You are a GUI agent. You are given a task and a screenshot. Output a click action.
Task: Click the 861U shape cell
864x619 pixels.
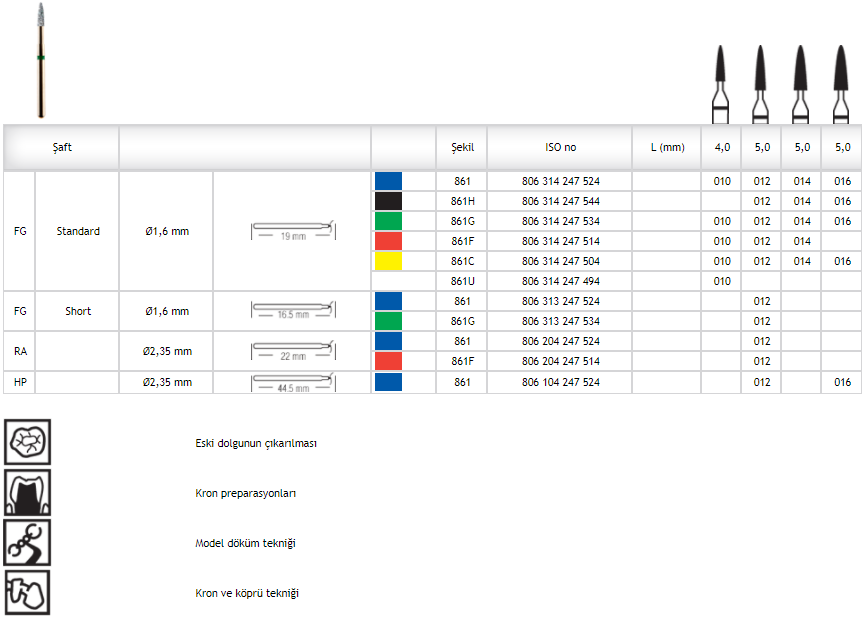pos(461,281)
